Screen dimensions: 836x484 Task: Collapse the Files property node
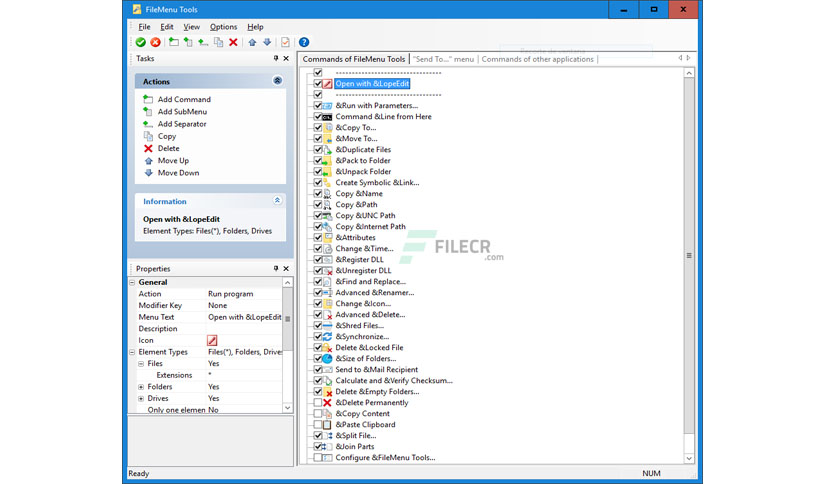pyautogui.click(x=141, y=364)
